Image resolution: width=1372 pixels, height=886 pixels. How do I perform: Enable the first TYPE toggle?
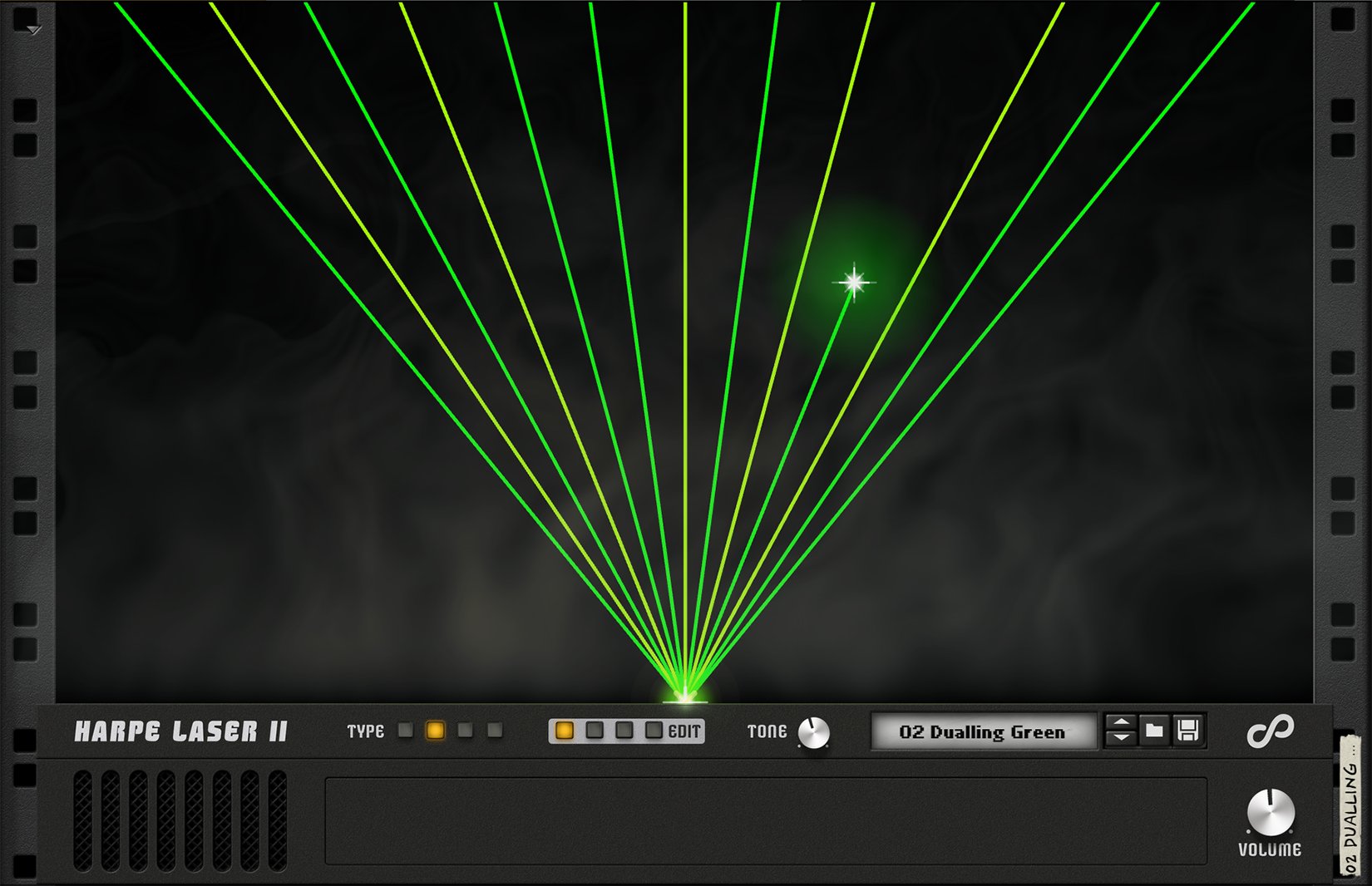[405, 731]
